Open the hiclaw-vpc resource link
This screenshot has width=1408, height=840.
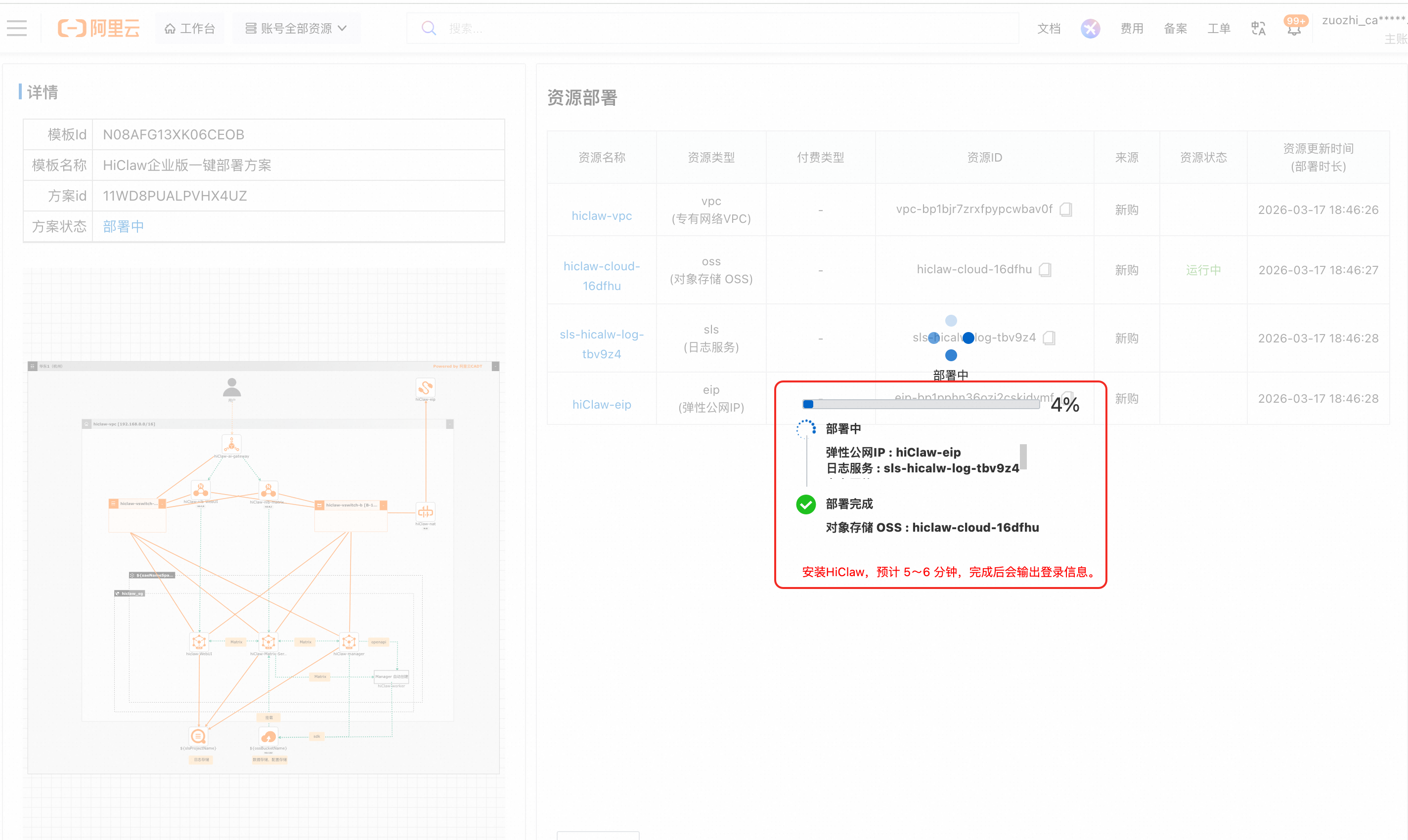click(602, 215)
